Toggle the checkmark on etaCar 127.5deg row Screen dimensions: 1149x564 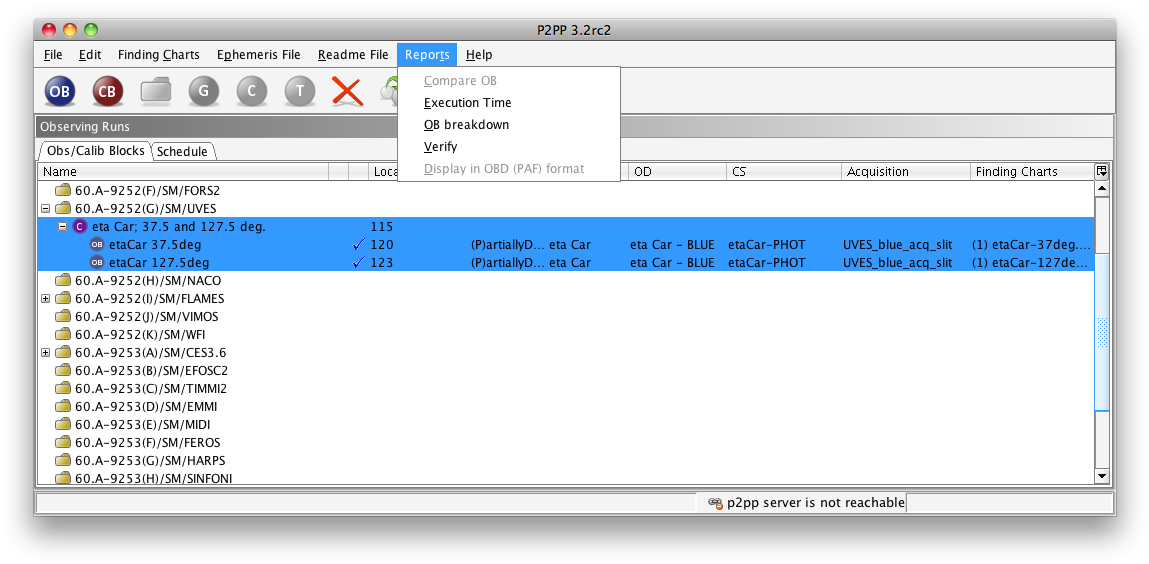point(358,263)
